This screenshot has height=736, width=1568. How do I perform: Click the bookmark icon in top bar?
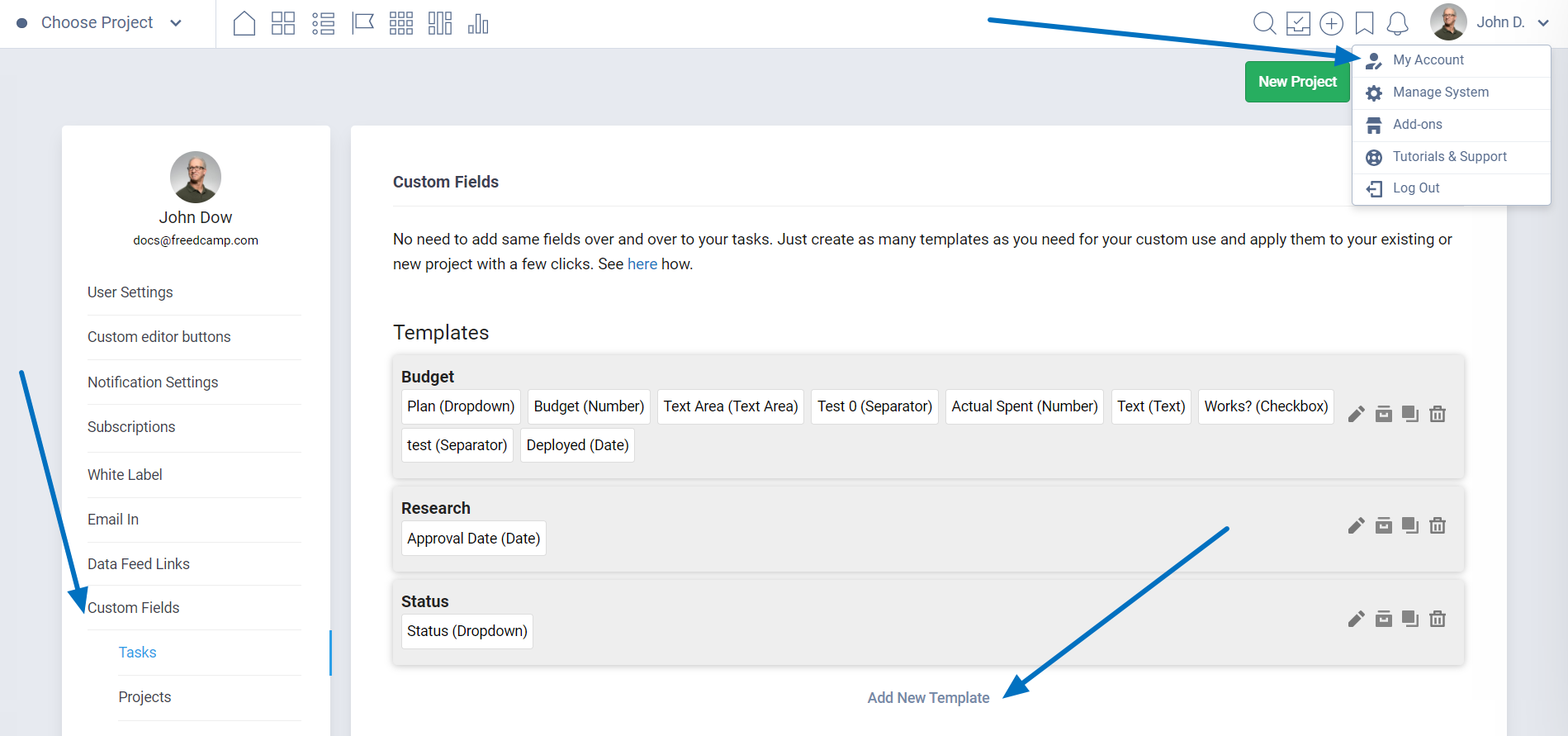[x=1365, y=23]
